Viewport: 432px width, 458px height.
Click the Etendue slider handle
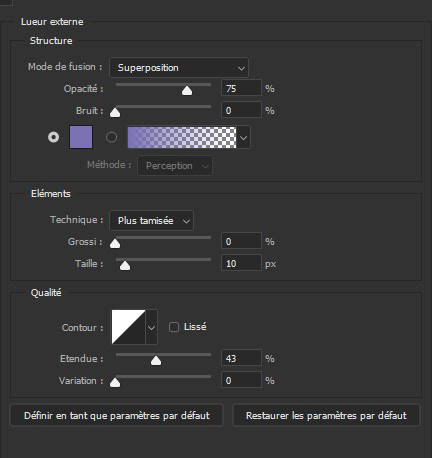coord(156,361)
